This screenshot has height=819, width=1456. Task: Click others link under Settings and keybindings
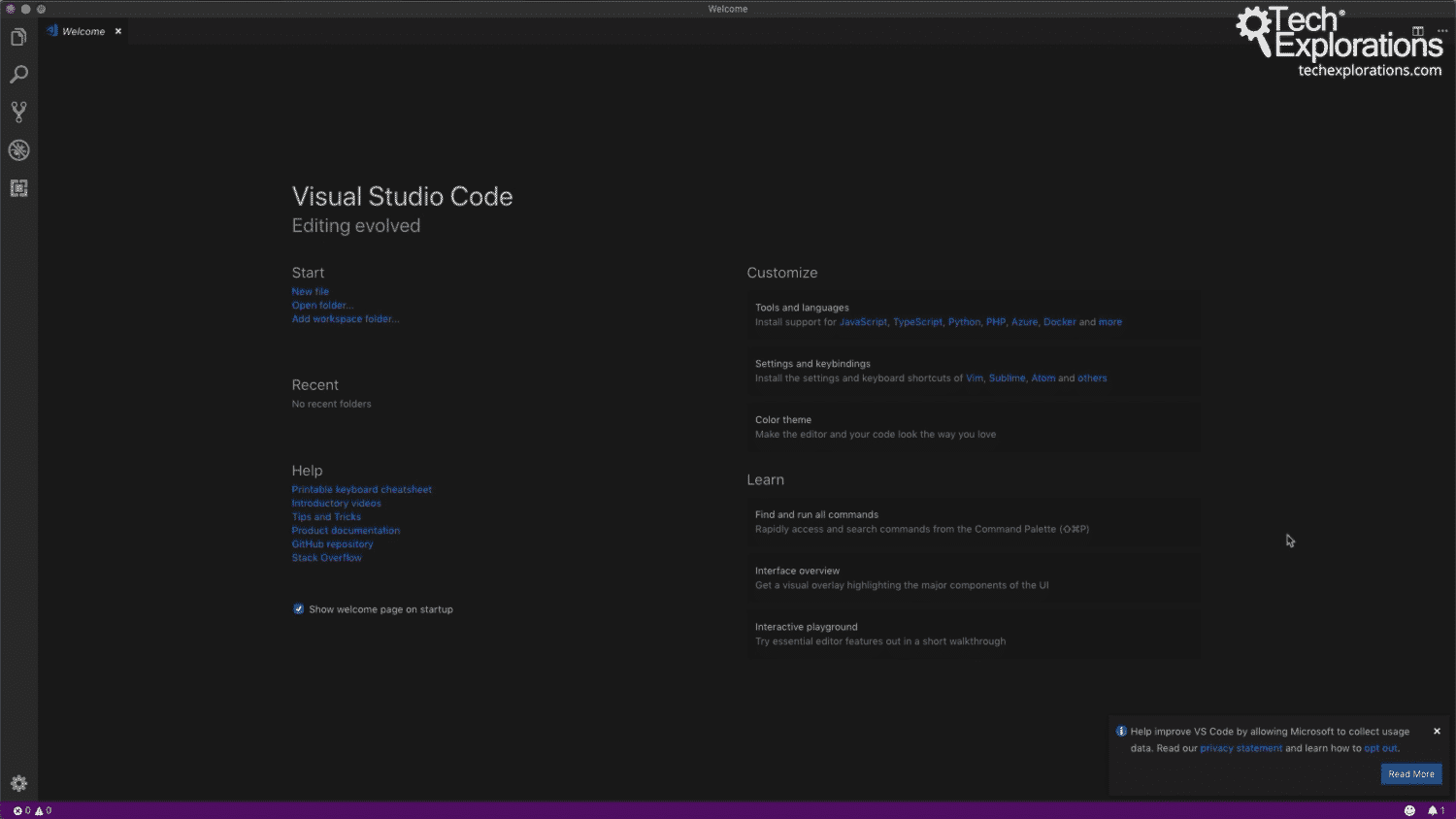pos(1092,378)
